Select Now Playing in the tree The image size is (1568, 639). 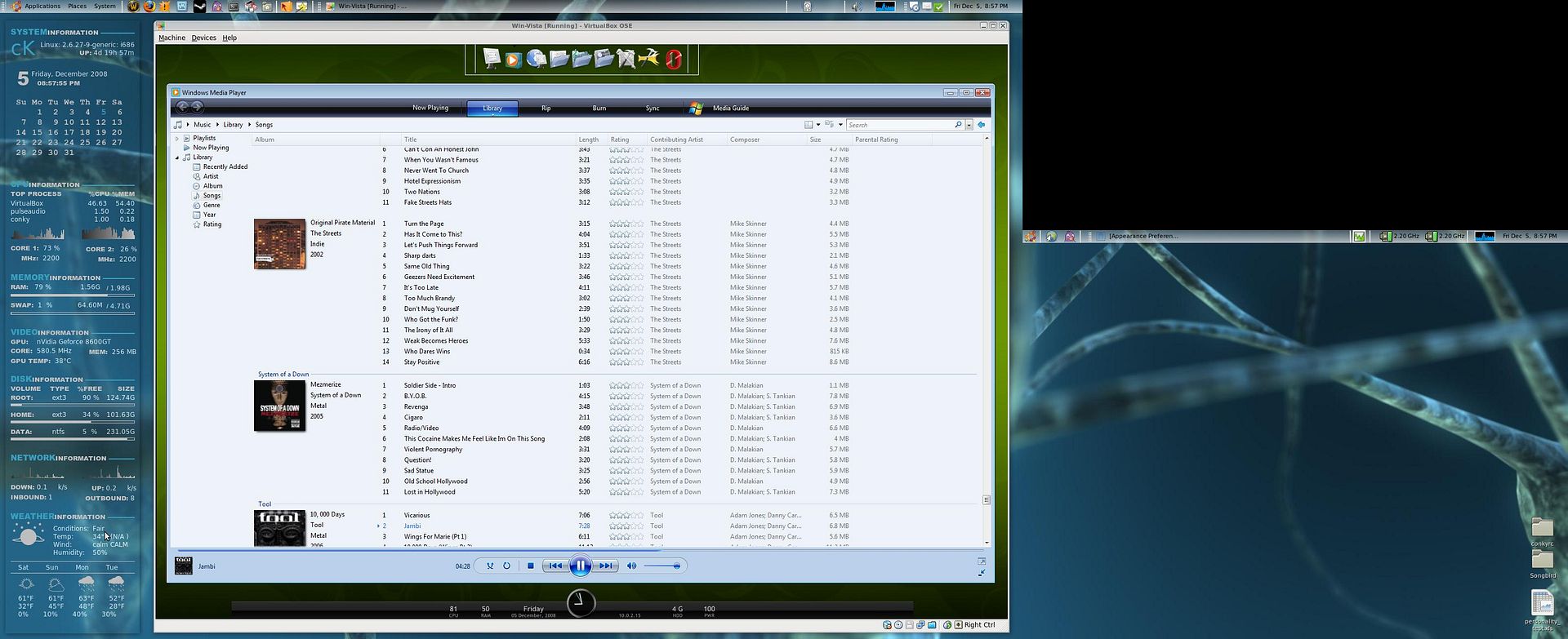(211, 148)
